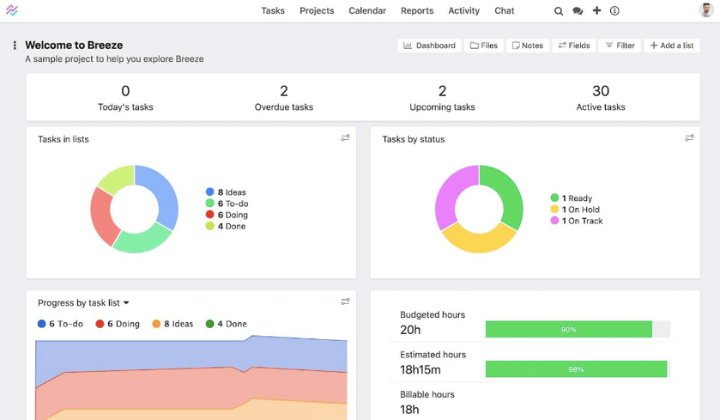Open search with the magnifier icon
Screen dimensions: 720x420
coord(559,11)
